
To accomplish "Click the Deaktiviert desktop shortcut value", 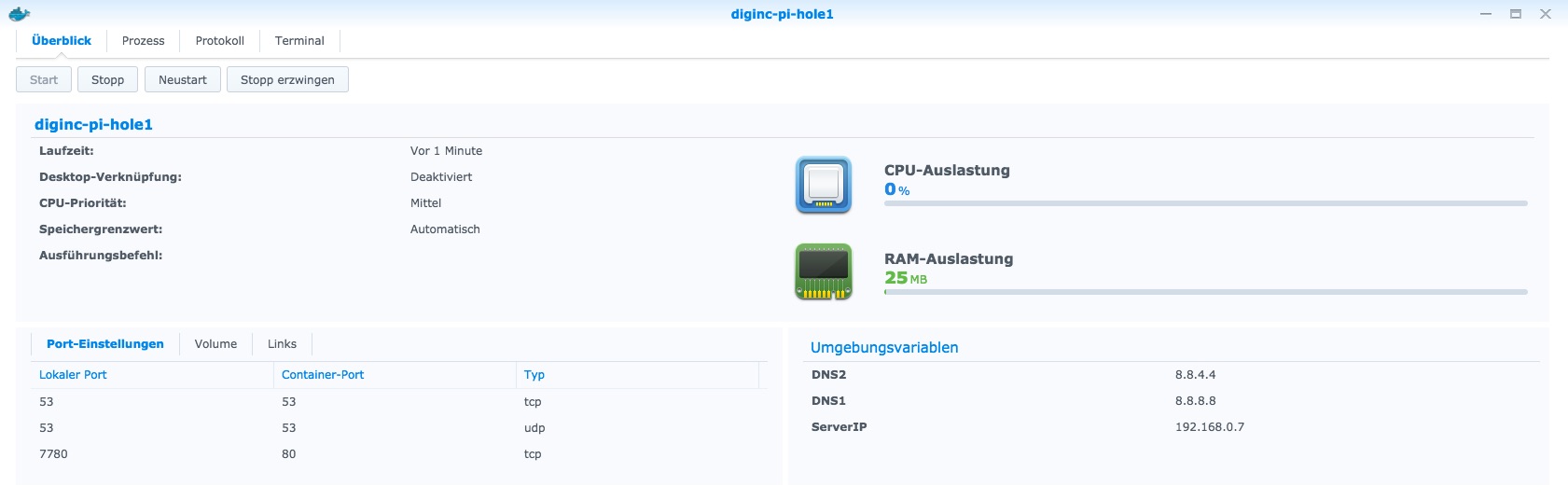I will pos(441,177).
